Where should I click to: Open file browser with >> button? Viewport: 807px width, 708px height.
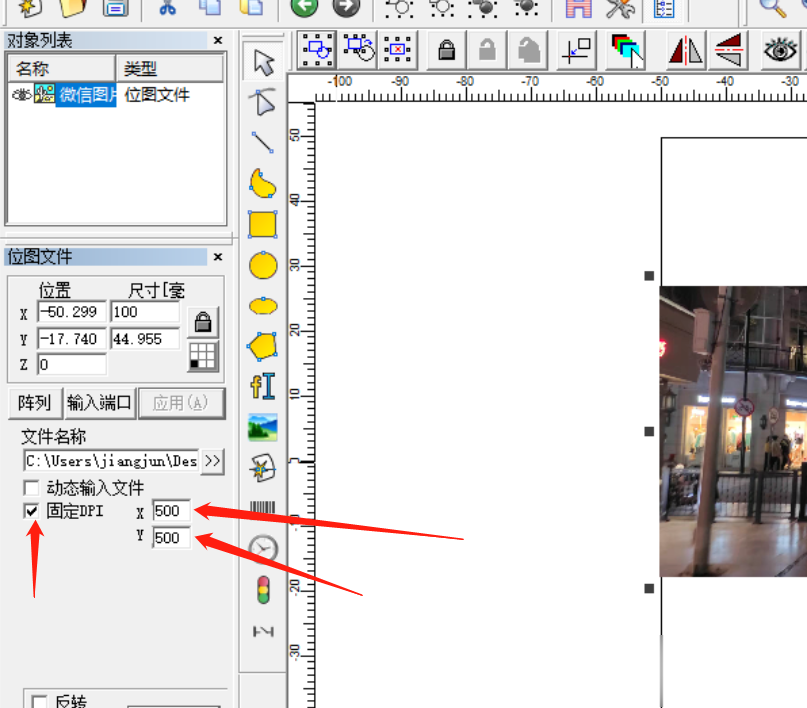click(212, 461)
